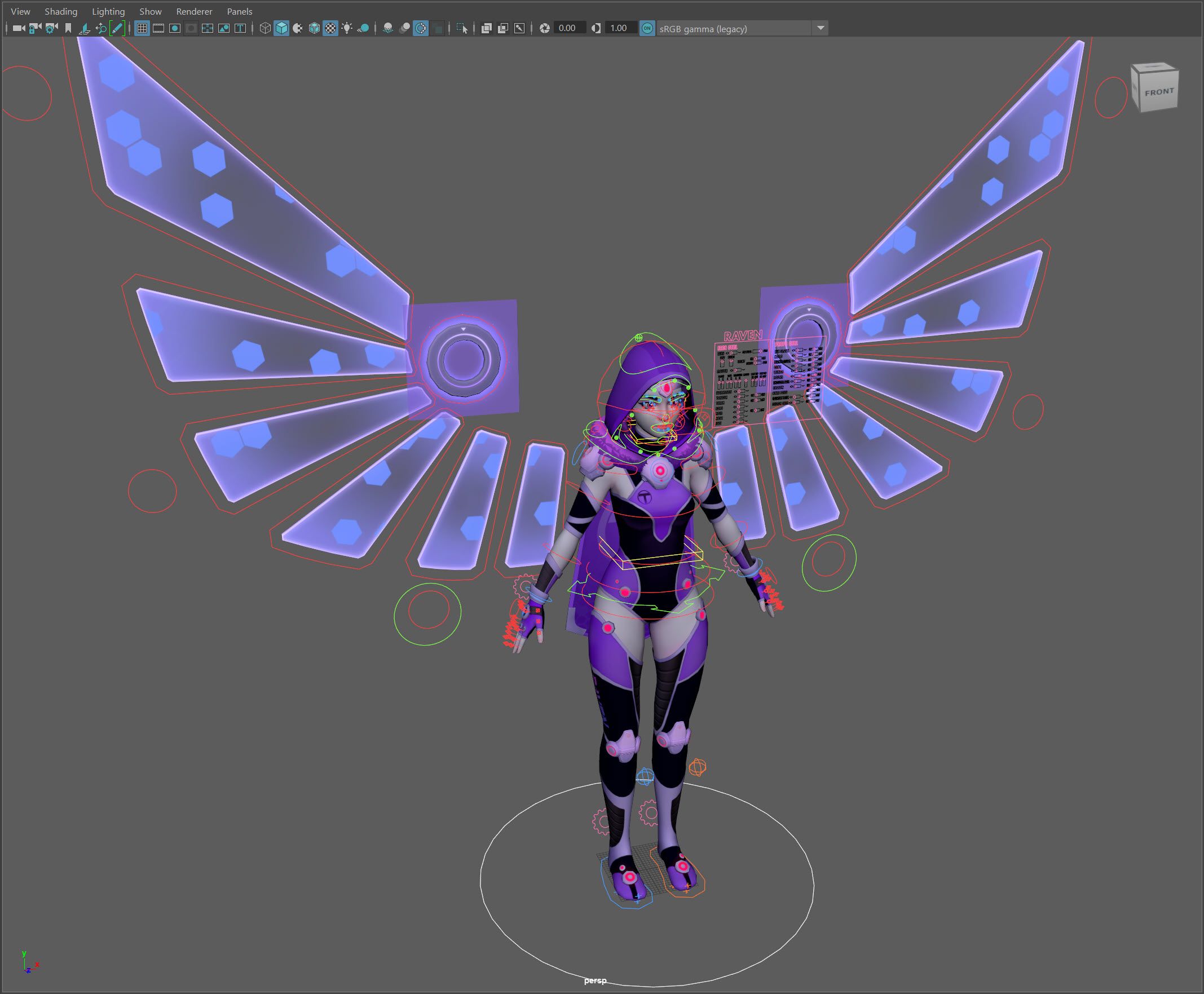Click the persp camera label
1204x994 pixels.
click(595, 981)
